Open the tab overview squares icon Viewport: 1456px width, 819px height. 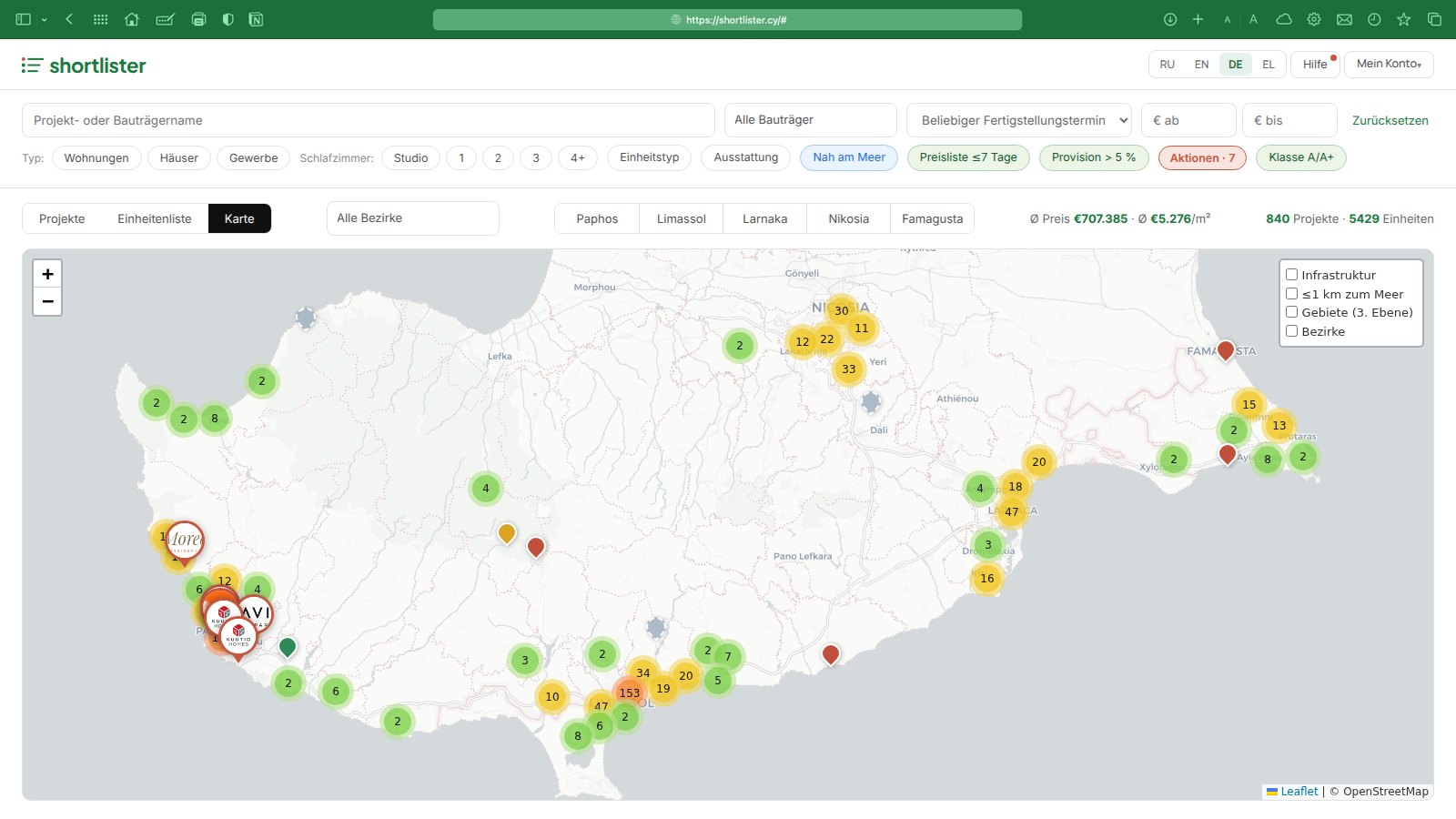pos(1434,19)
